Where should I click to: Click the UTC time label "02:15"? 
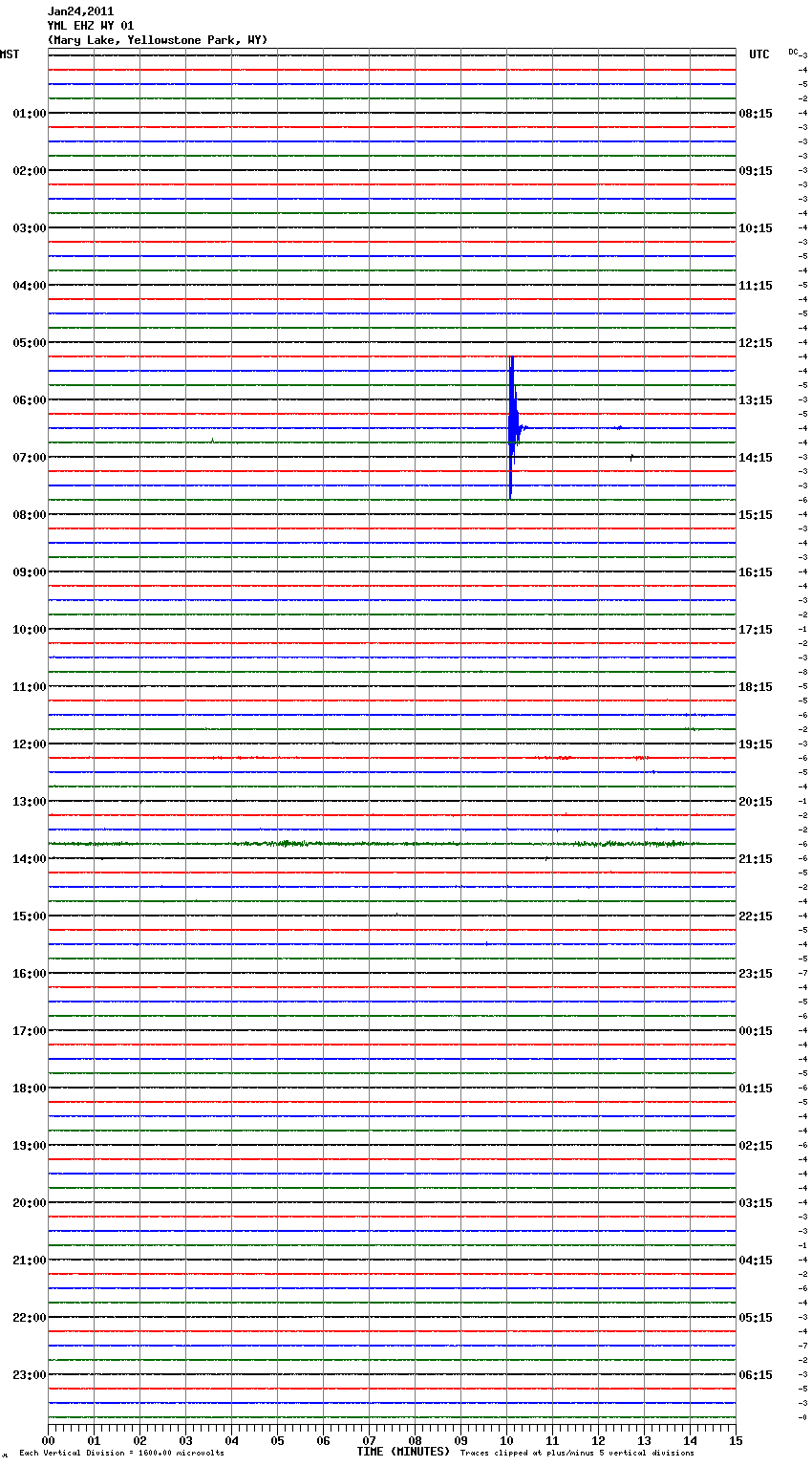coord(756,1146)
